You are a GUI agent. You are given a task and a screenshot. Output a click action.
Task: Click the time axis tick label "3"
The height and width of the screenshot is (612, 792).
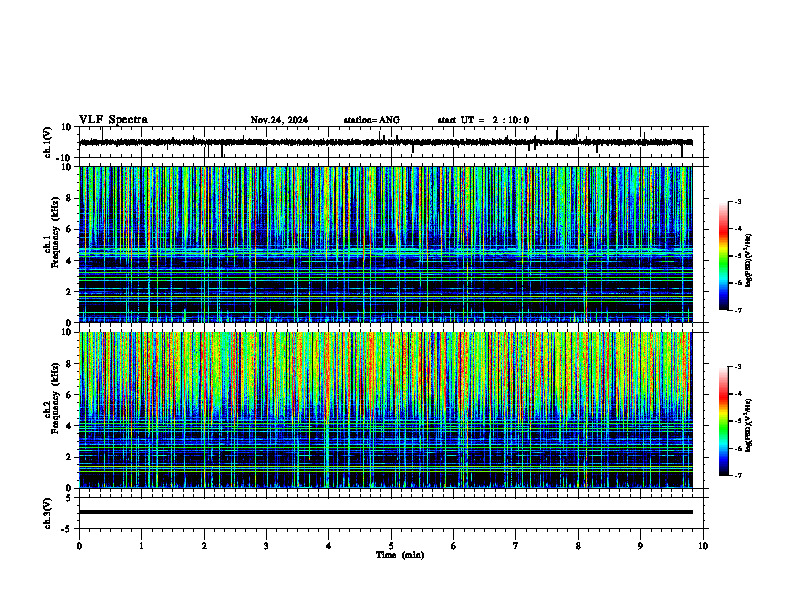266,546
